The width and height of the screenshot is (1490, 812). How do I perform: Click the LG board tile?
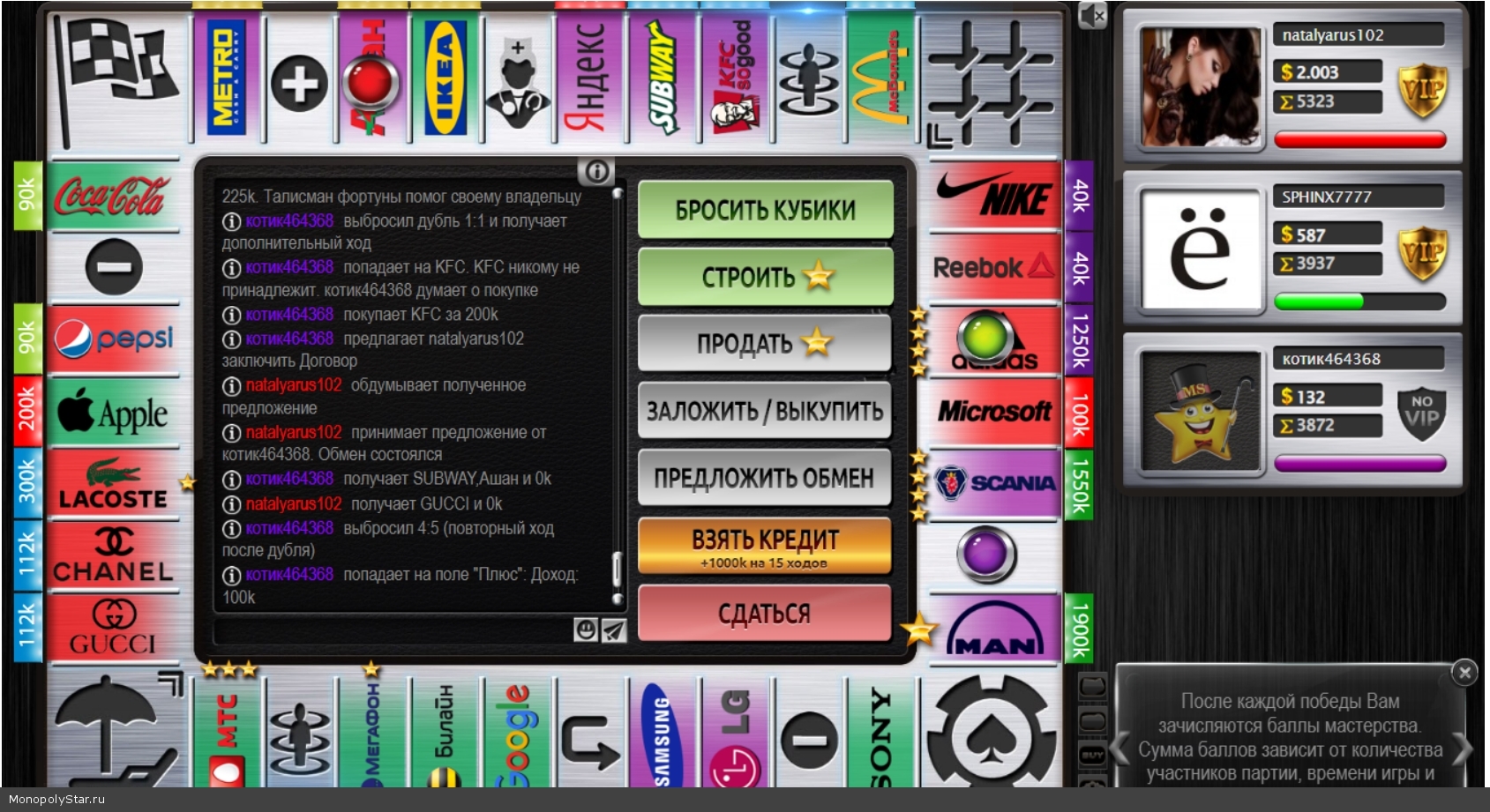coord(735,732)
